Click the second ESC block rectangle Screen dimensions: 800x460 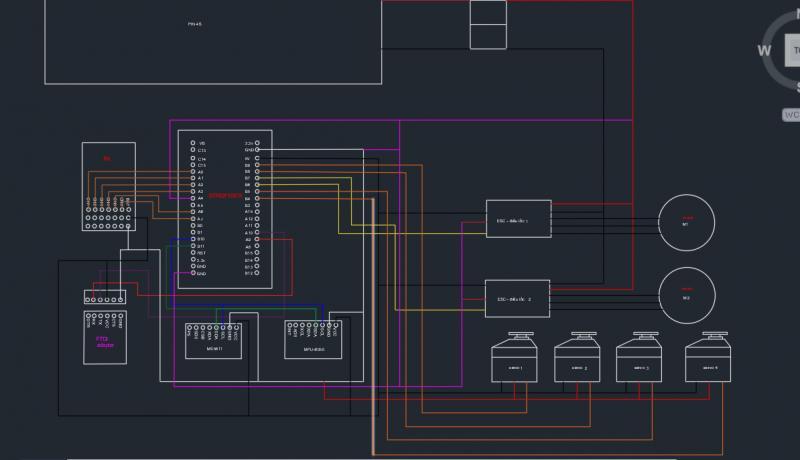518,298
